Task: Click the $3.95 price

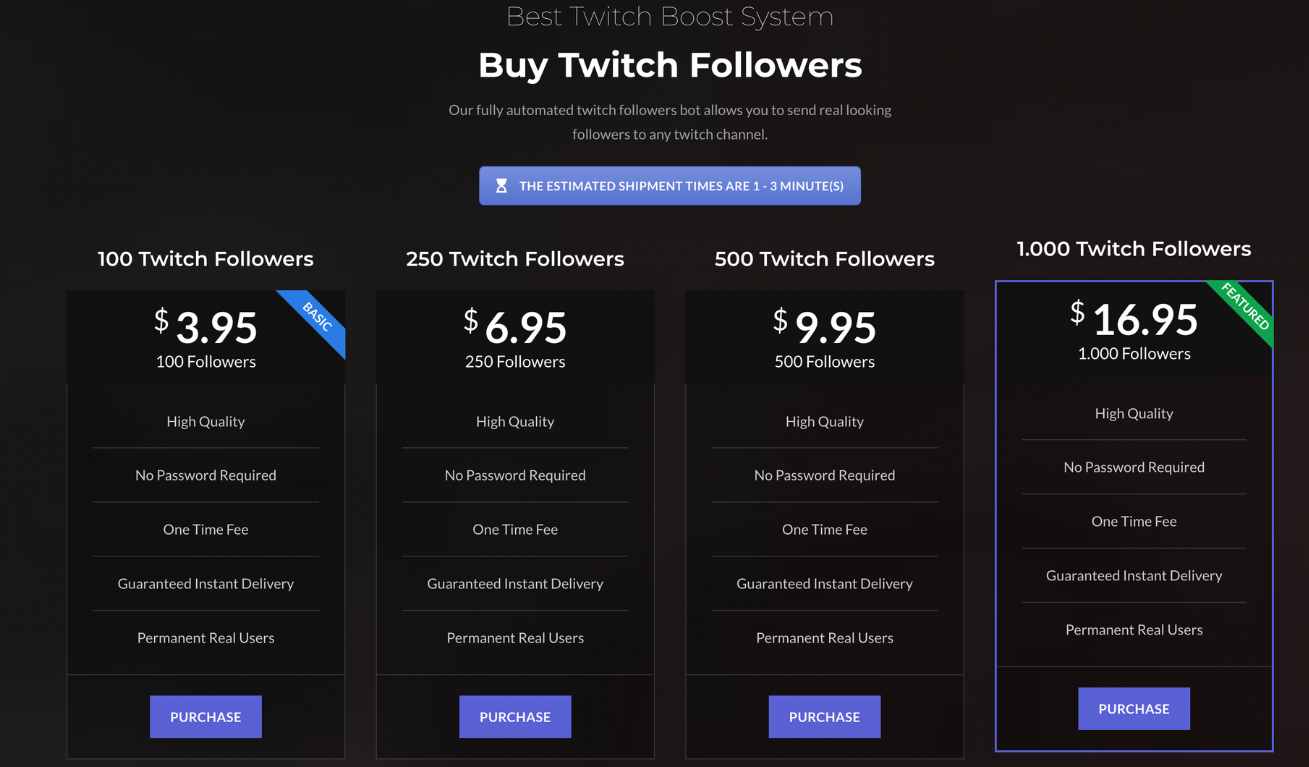Action: pyautogui.click(x=206, y=326)
